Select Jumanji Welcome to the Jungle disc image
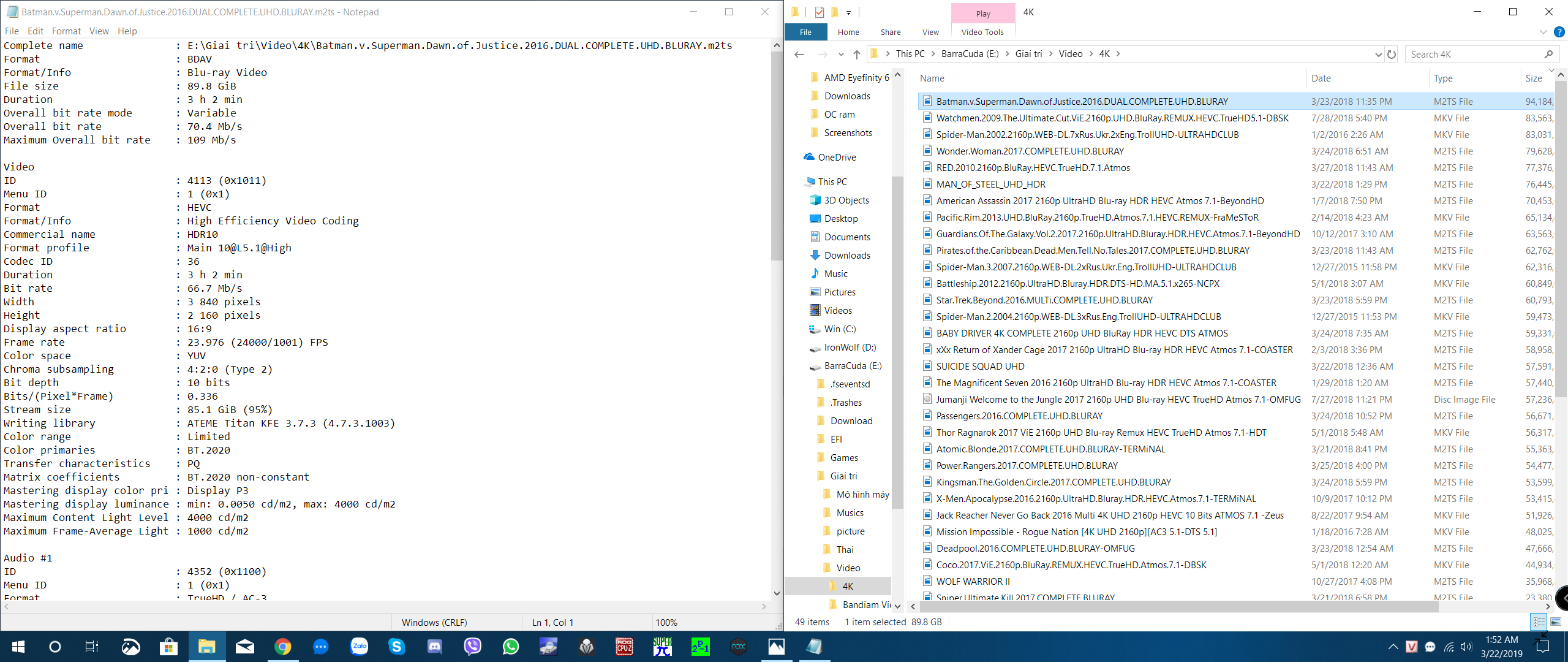1568x662 pixels. 1118,400
